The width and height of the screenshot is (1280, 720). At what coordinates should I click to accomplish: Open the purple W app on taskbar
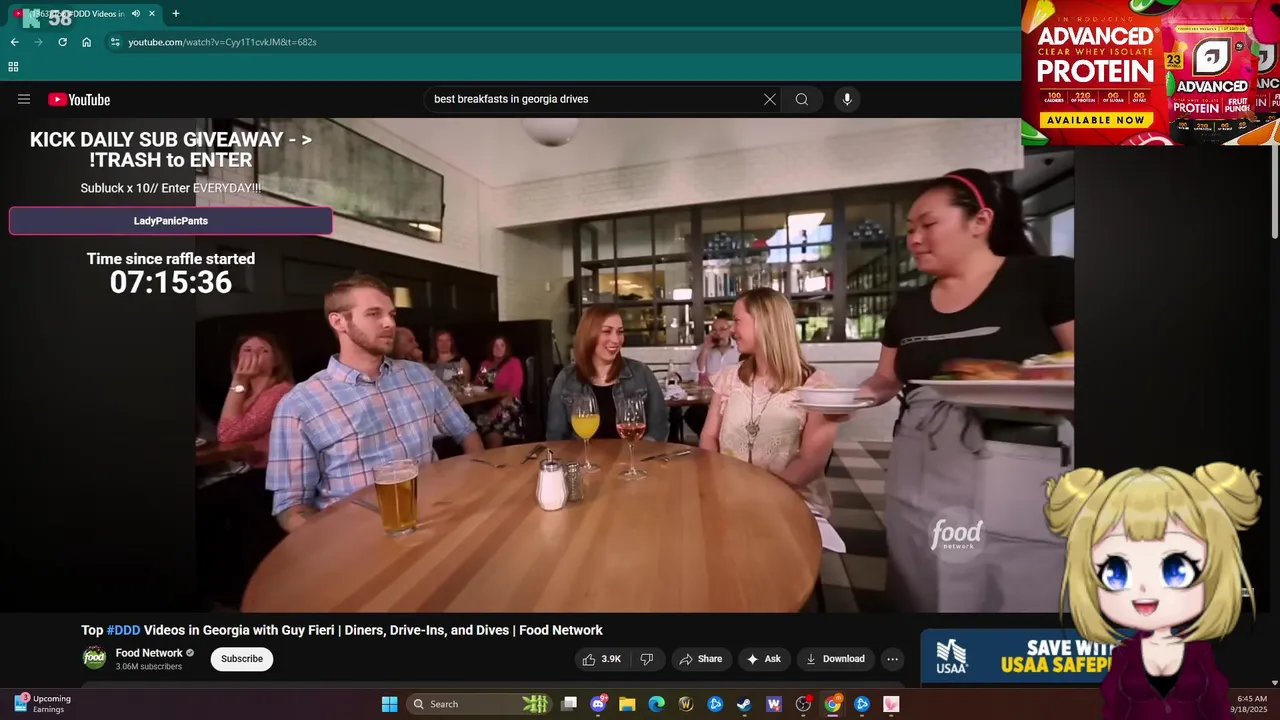(x=773, y=704)
